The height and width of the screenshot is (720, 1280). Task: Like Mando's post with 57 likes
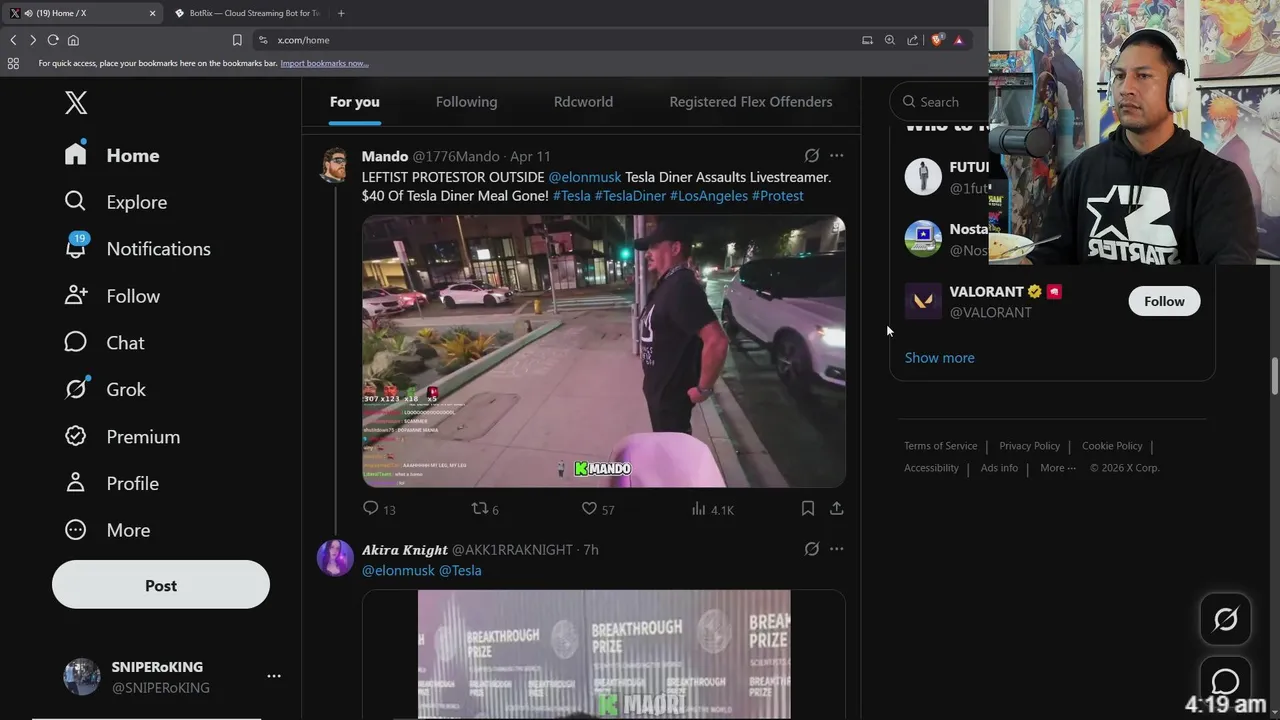598,509
